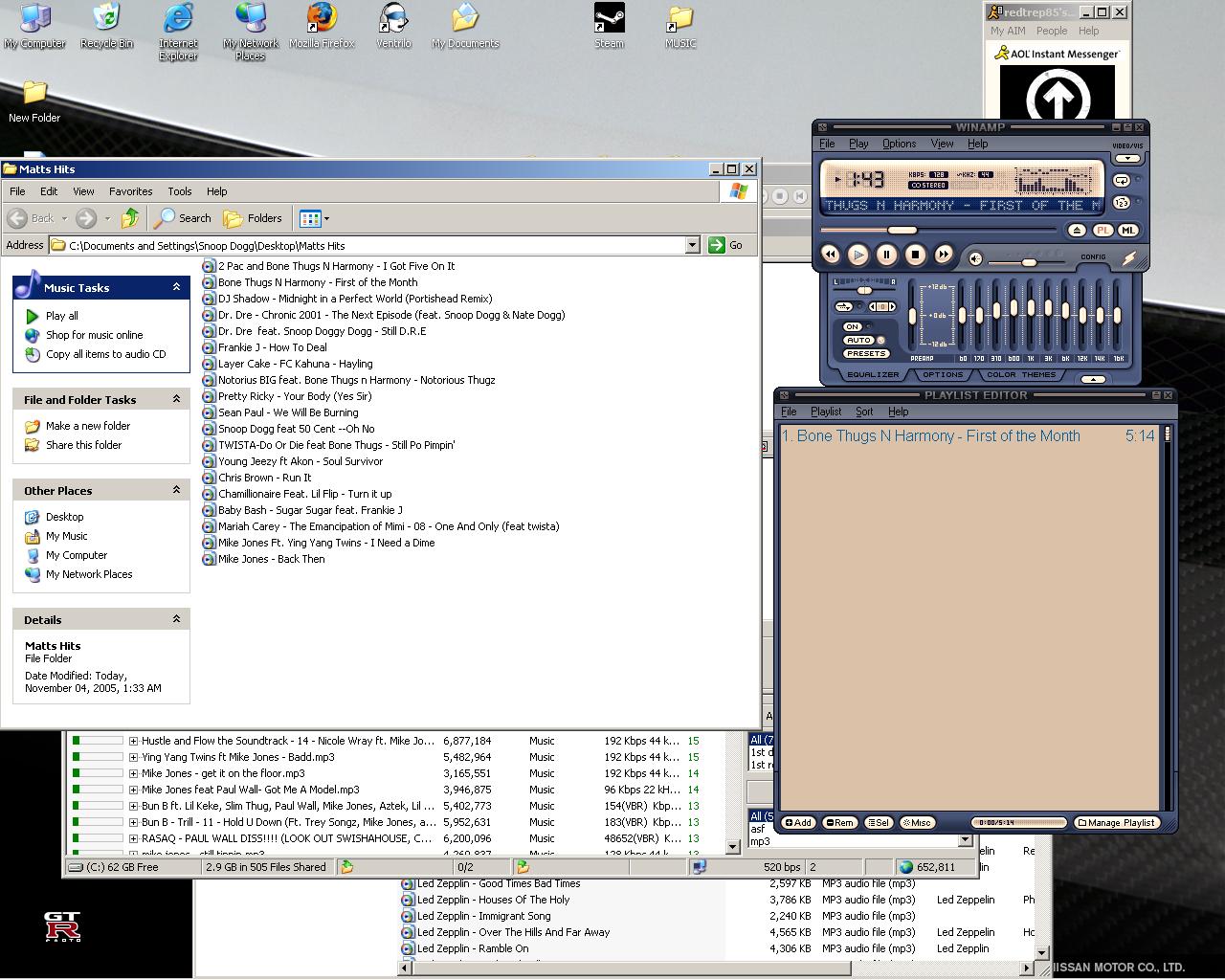Toggle the equalizer ON button
1225x980 pixels.
pyautogui.click(x=853, y=326)
